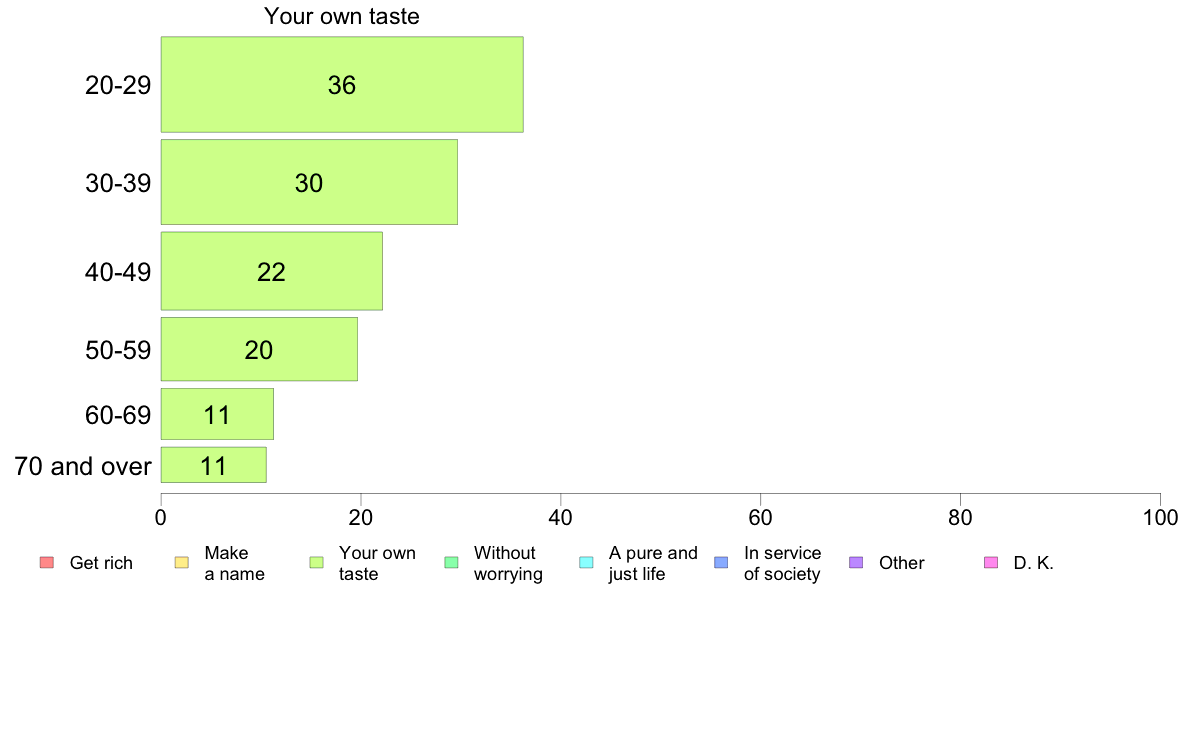Click the Make a name legend swatch

pyautogui.click(x=182, y=562)
